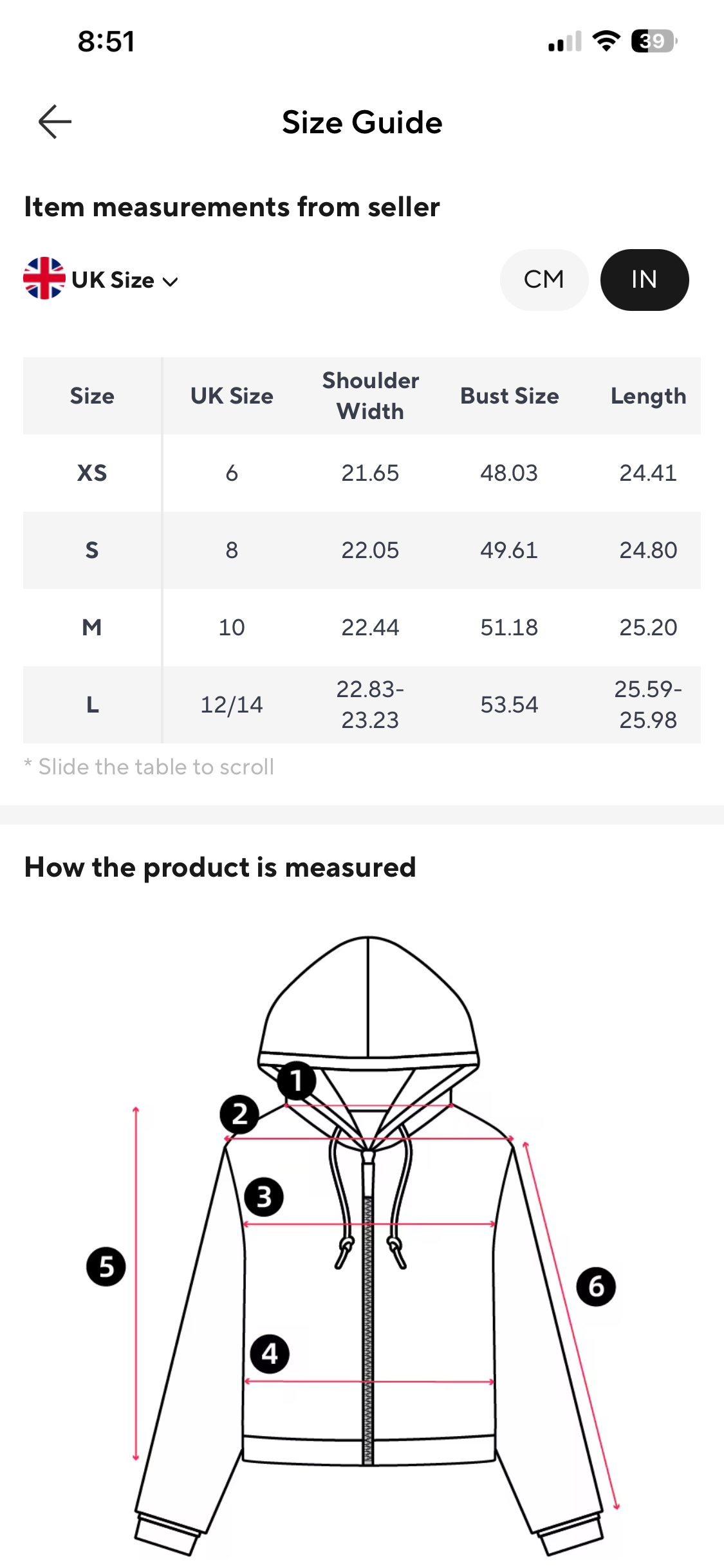This screenshot has width=724, height=1568.
Task: Go back using the arrow icon
Action: (x=55, y=122)
